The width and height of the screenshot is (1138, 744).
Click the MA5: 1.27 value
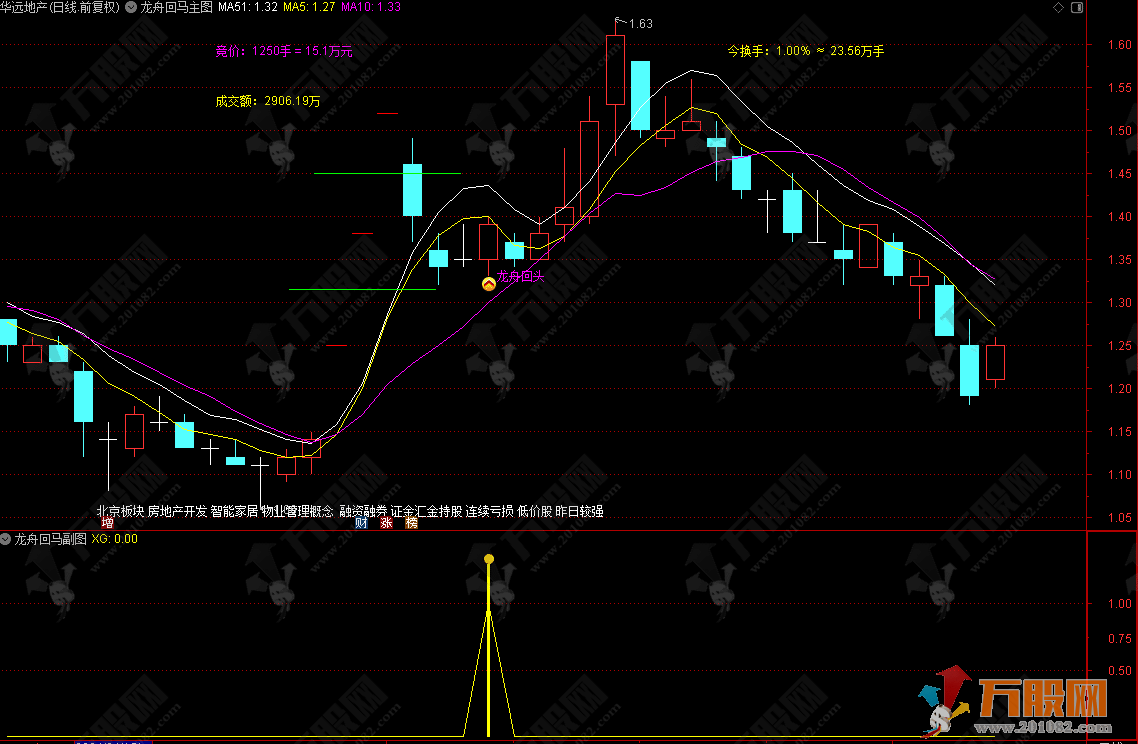(309, 7)
